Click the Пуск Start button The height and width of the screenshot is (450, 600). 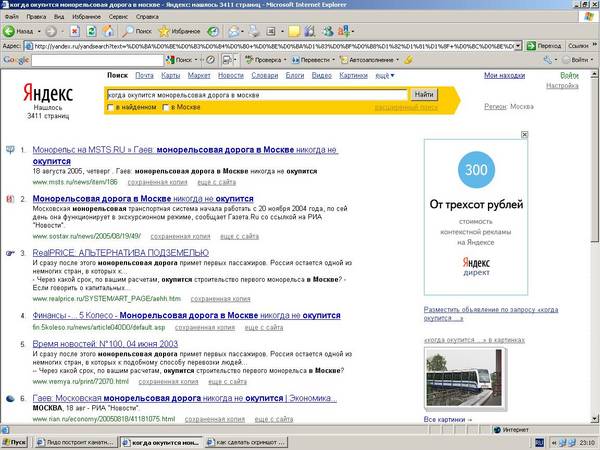click(x=15, y=442)
